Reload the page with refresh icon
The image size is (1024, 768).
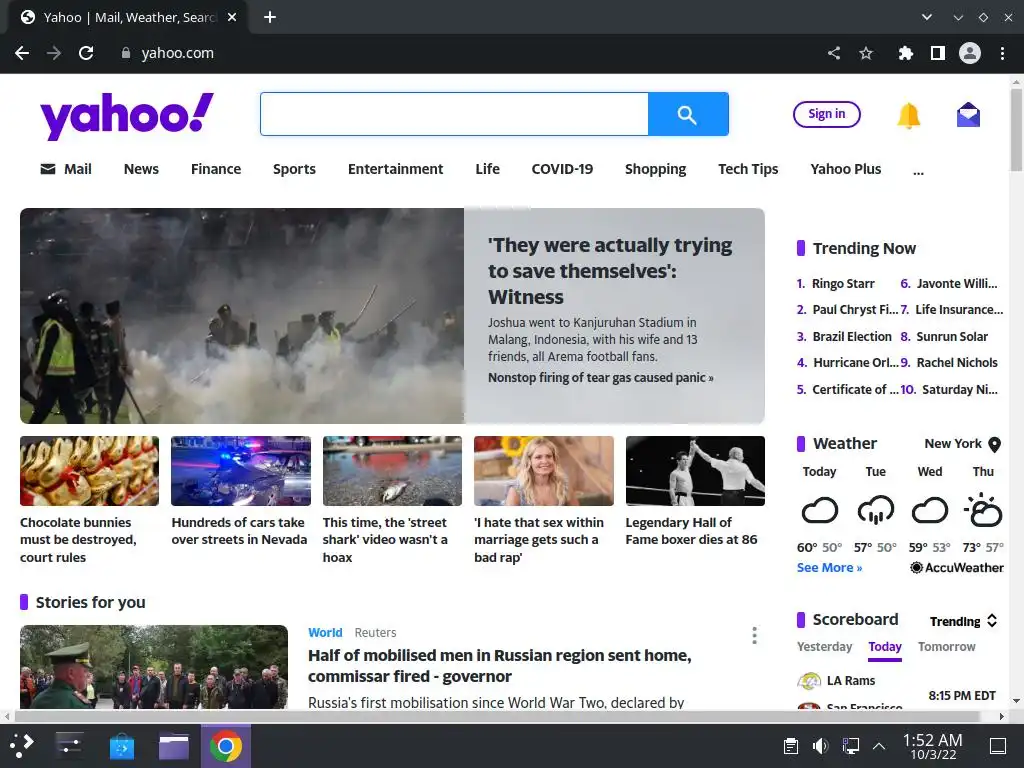point(86,53)
